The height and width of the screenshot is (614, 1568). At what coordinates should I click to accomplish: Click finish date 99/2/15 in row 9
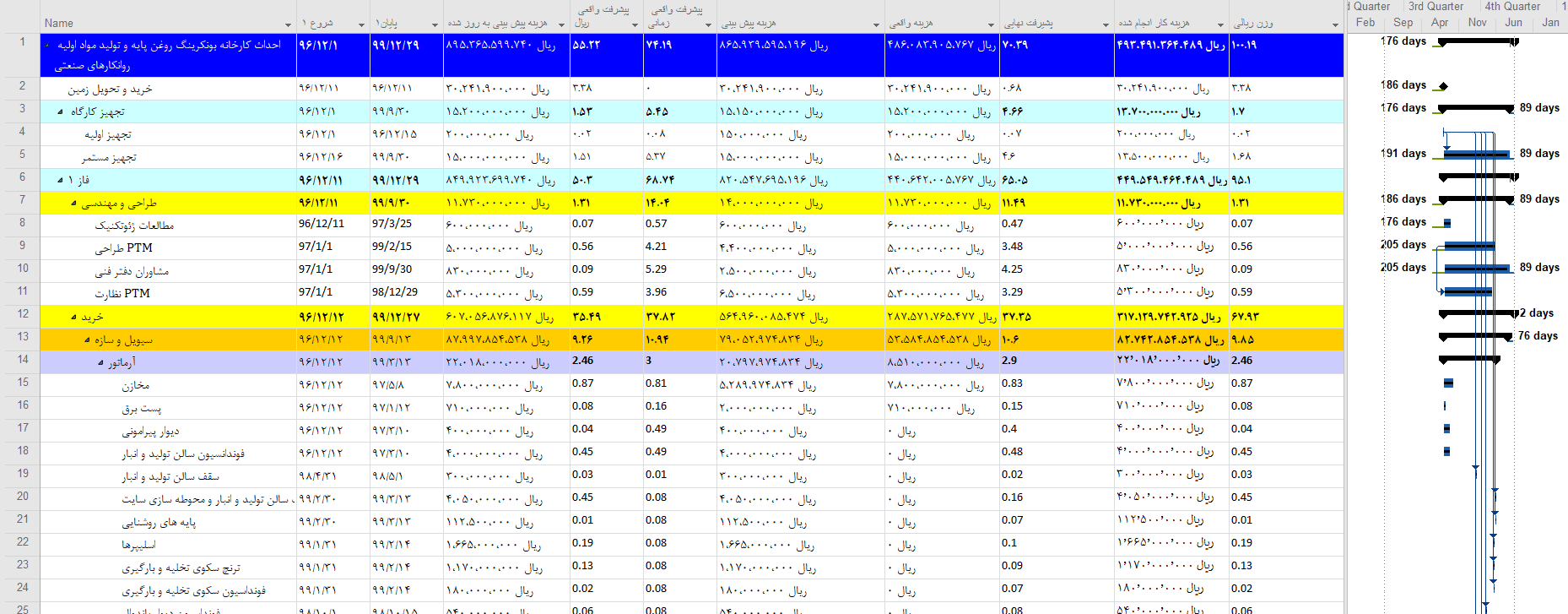coord(392,247)
